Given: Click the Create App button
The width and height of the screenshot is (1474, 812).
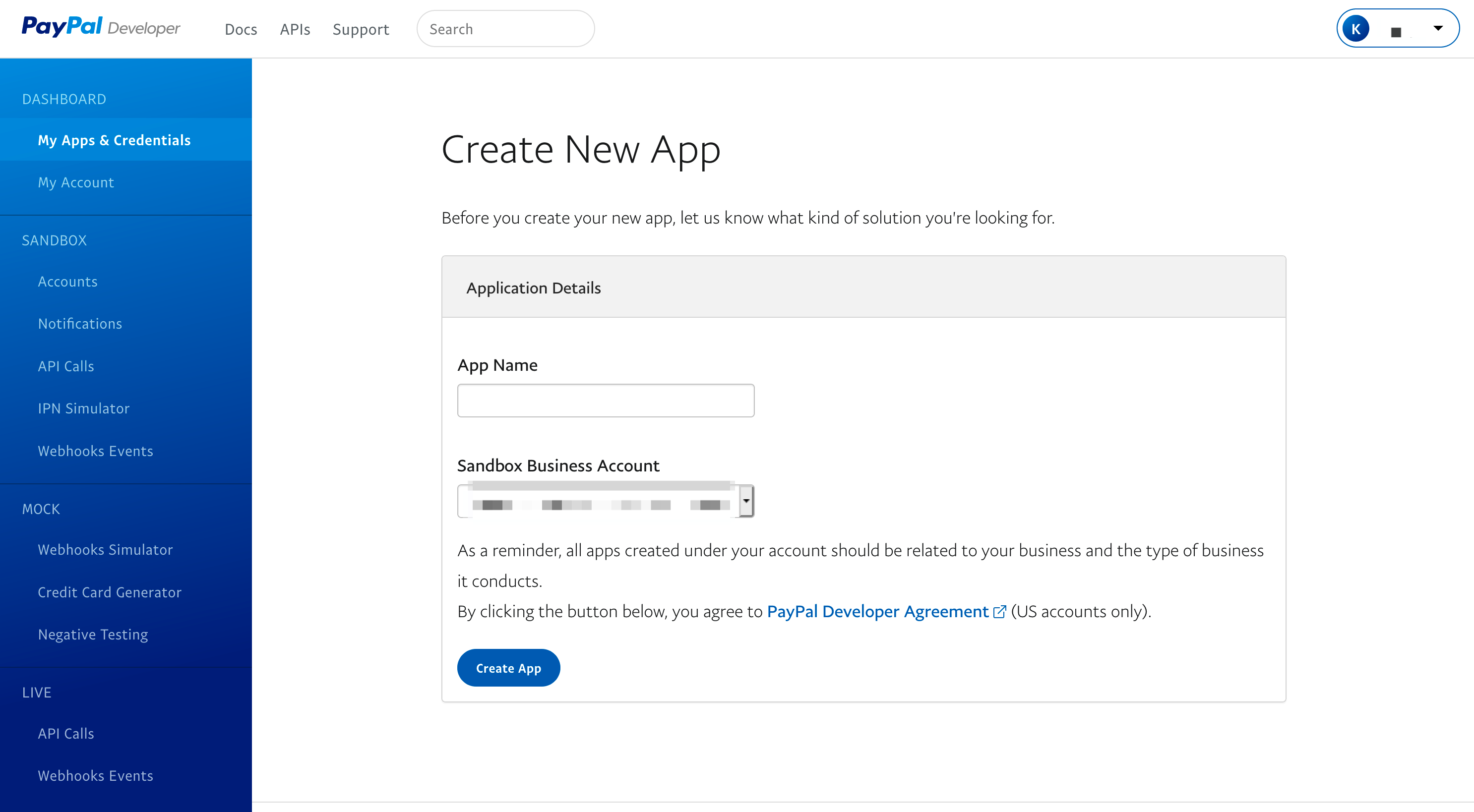Looking at the screenshot, I should coord(508,668).
